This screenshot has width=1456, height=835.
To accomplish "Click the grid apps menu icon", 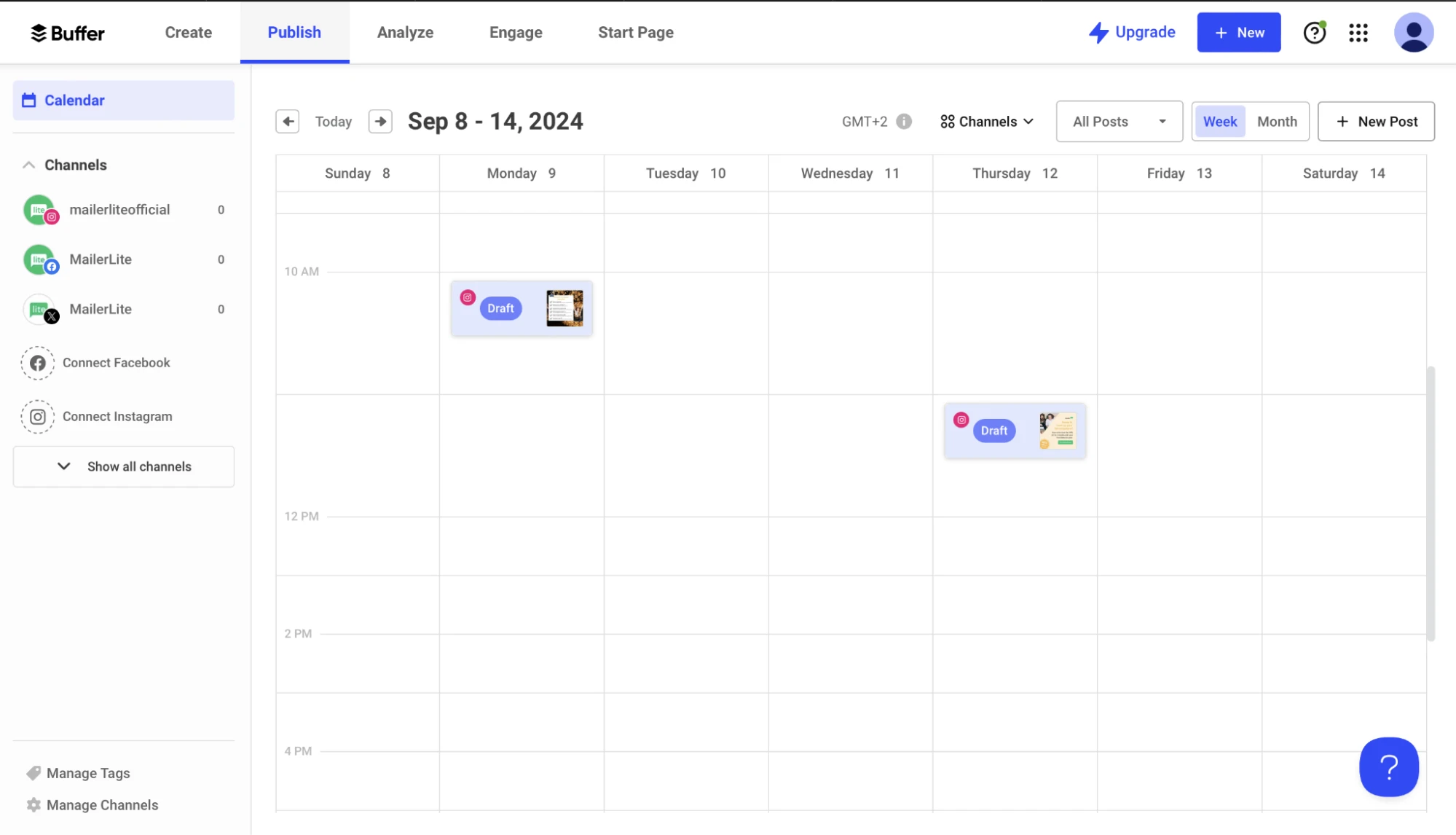I will (x=1359, y=32).
